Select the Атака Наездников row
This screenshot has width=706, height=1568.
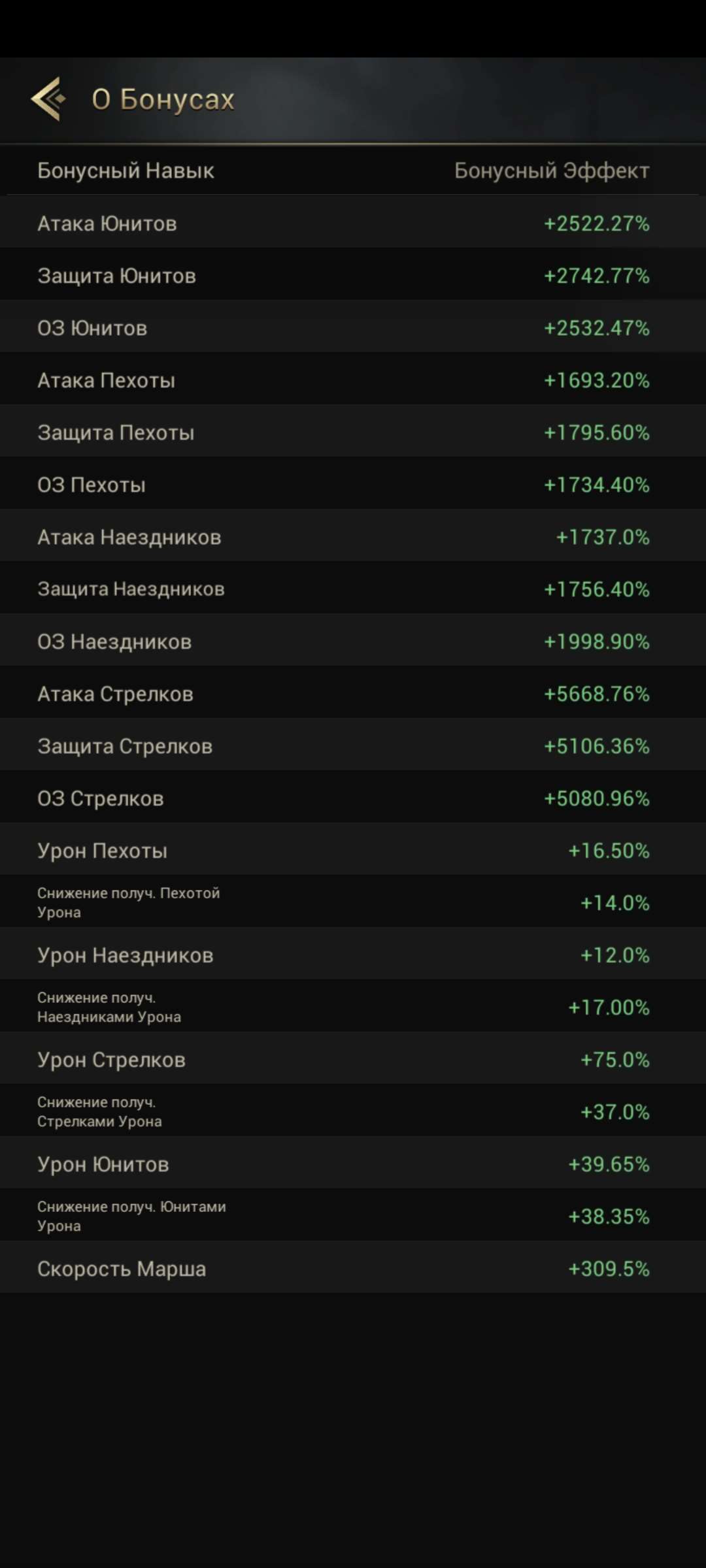point(353,536)
